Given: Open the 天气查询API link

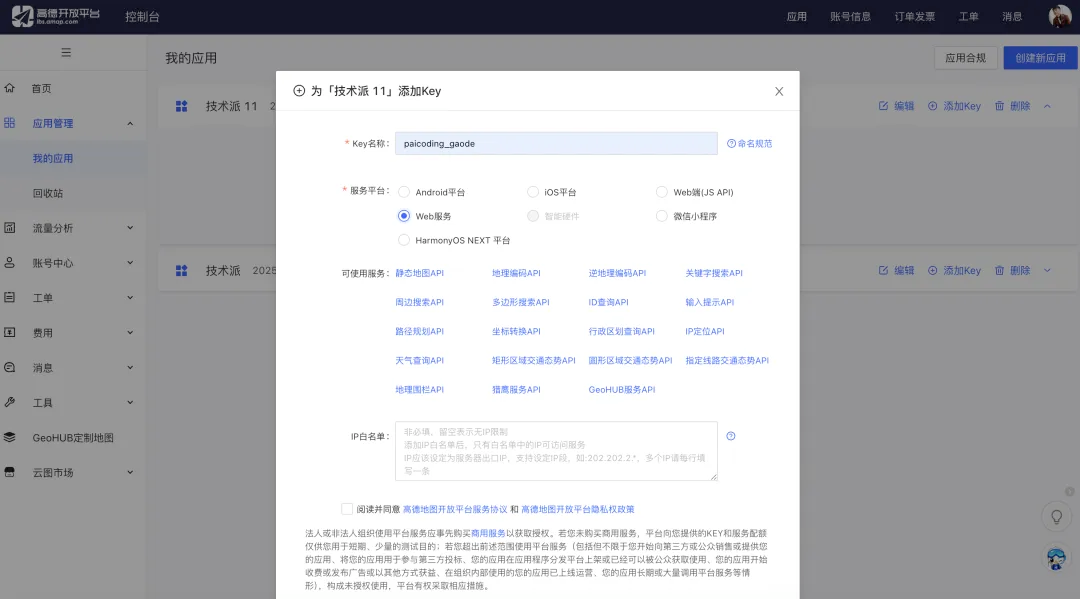Looking at the screenshot, I should (419, 361).
